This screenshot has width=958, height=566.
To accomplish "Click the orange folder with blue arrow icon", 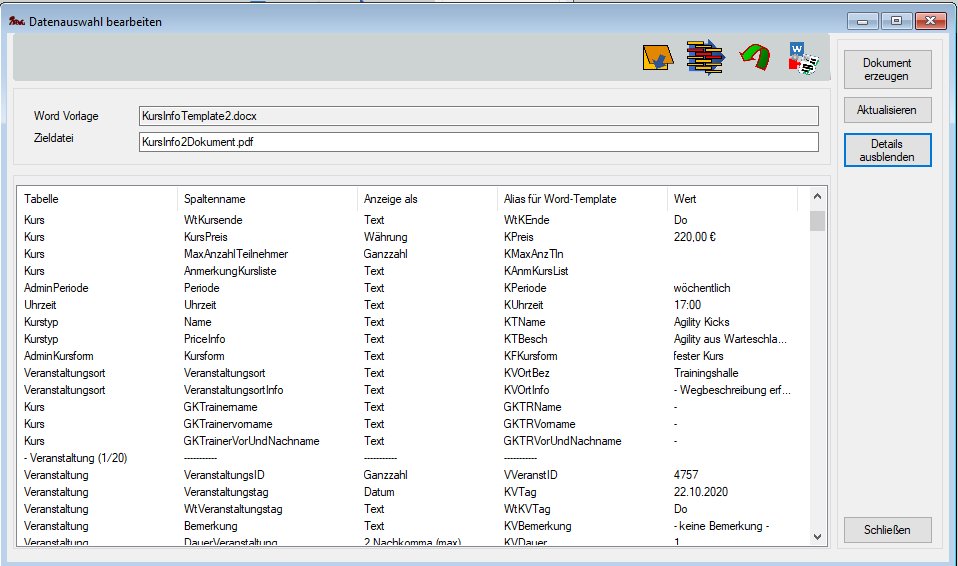I will point(656,59).
